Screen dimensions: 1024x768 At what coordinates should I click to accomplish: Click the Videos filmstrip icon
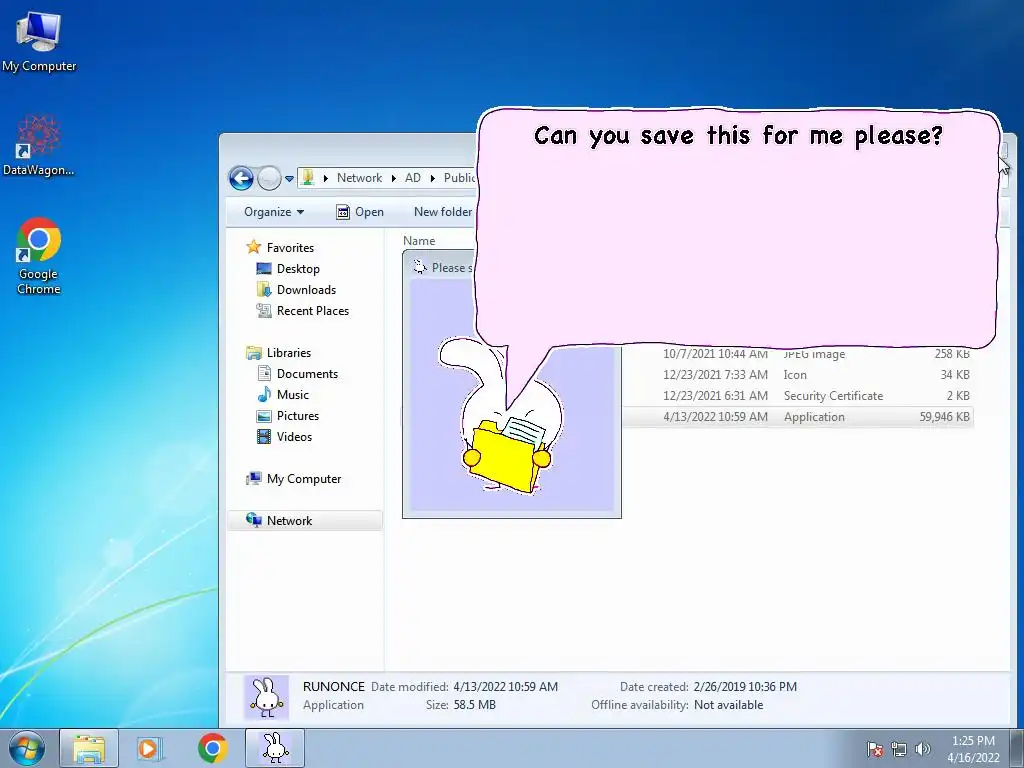tap(264, 436)
